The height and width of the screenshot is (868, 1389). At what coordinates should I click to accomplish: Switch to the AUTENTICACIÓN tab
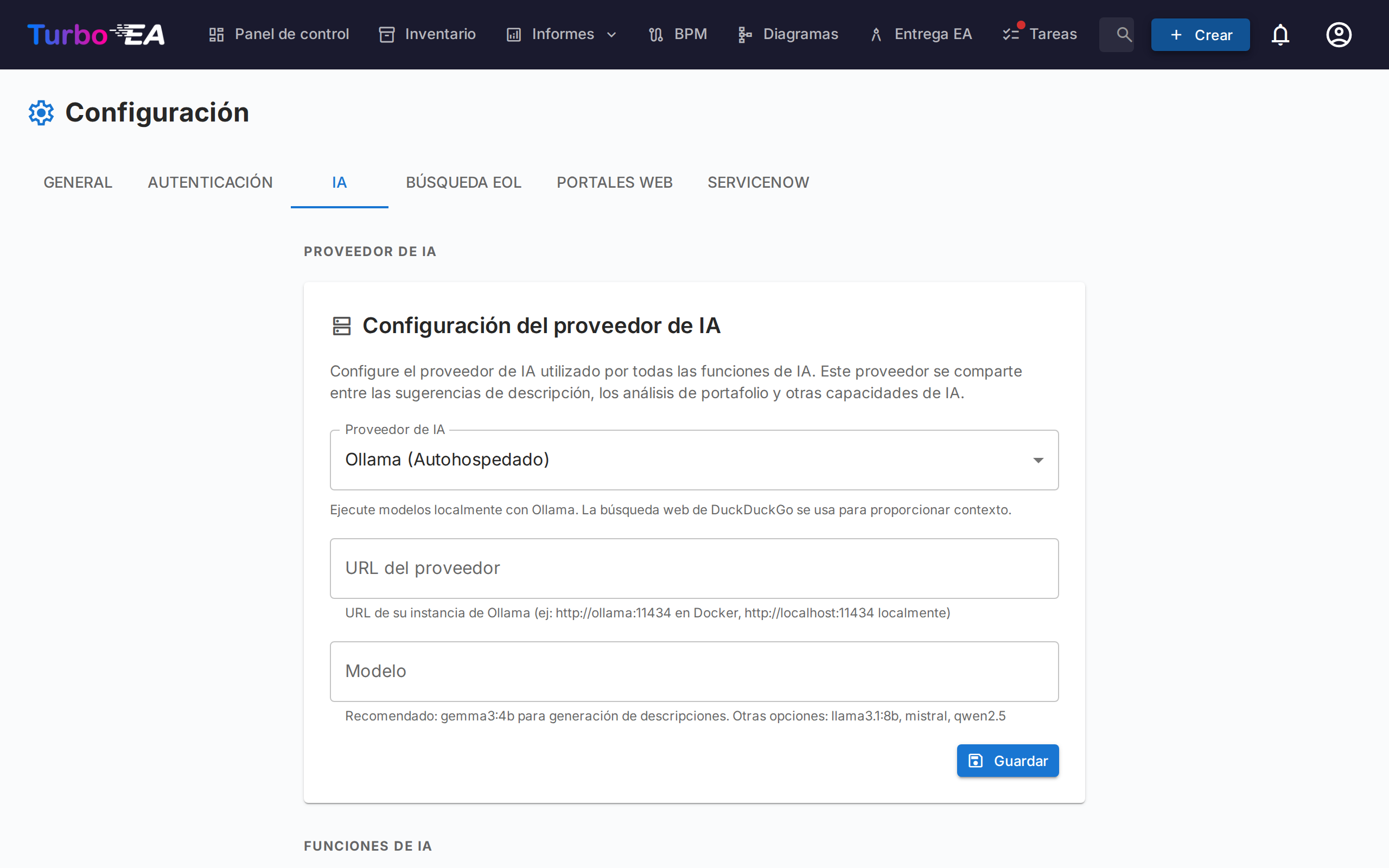(210, 183)
